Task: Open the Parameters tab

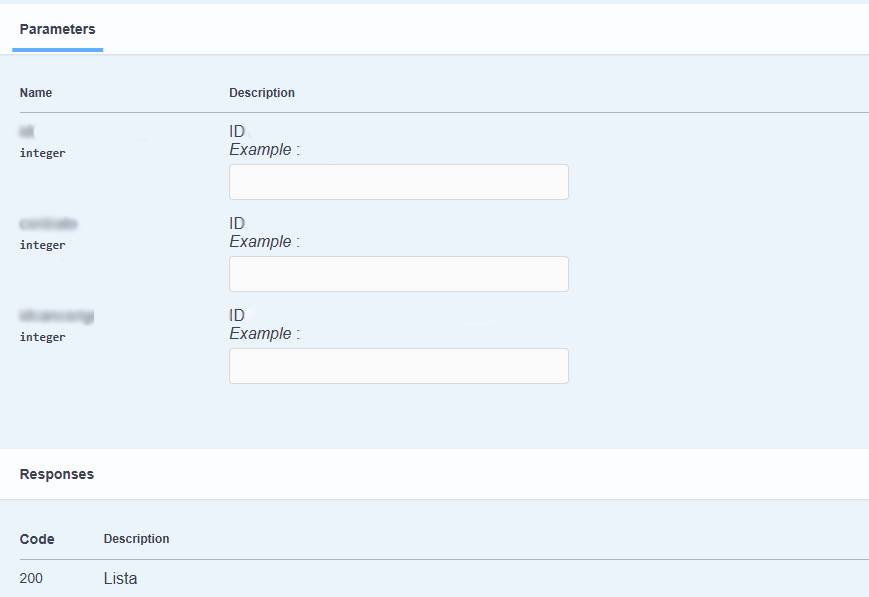Action: 57,29
